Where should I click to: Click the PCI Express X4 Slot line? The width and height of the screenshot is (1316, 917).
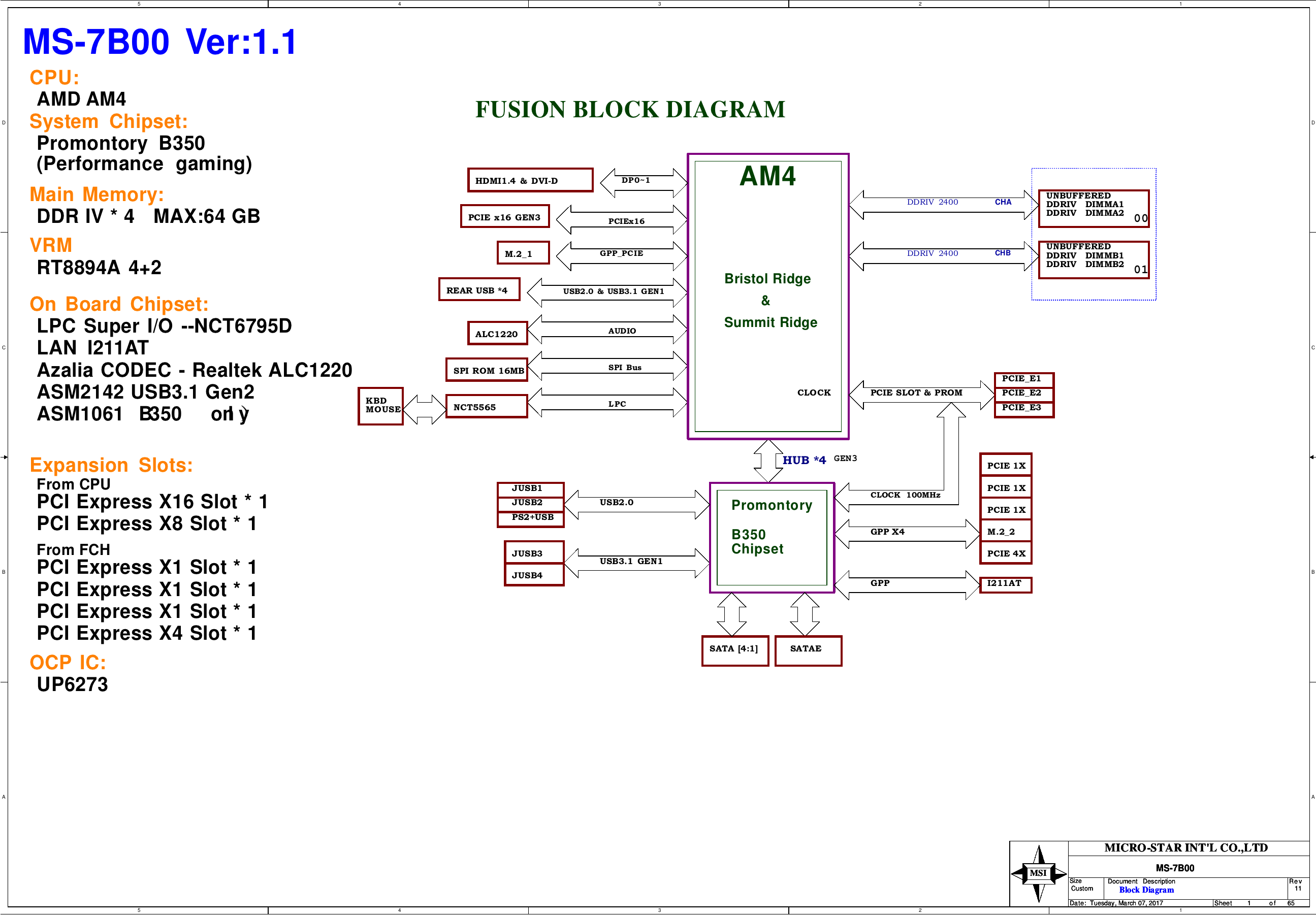(x=146, y=633)
